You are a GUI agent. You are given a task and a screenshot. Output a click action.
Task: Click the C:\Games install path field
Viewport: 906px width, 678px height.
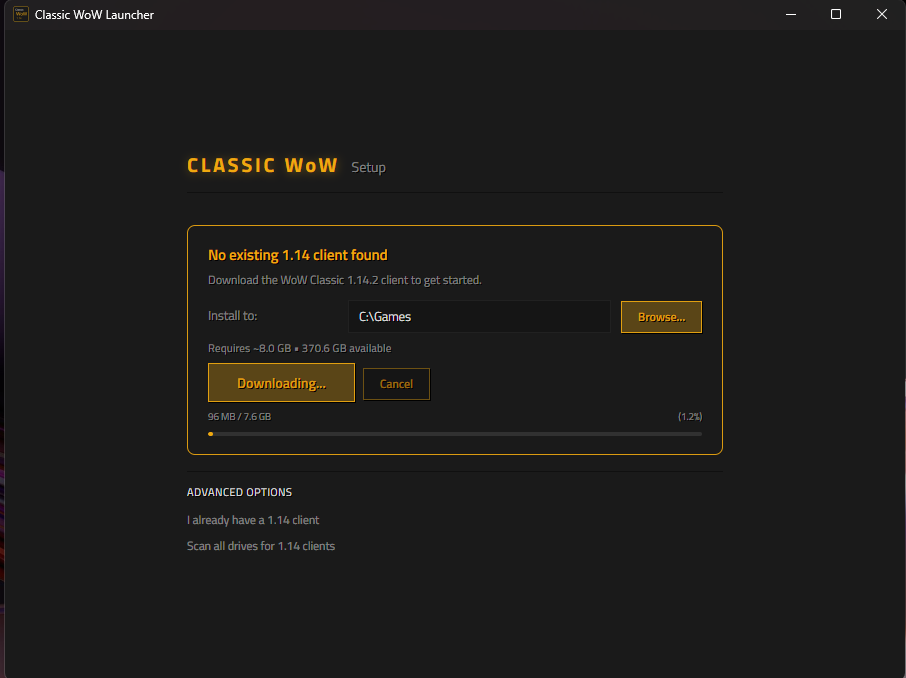[479, 317]
